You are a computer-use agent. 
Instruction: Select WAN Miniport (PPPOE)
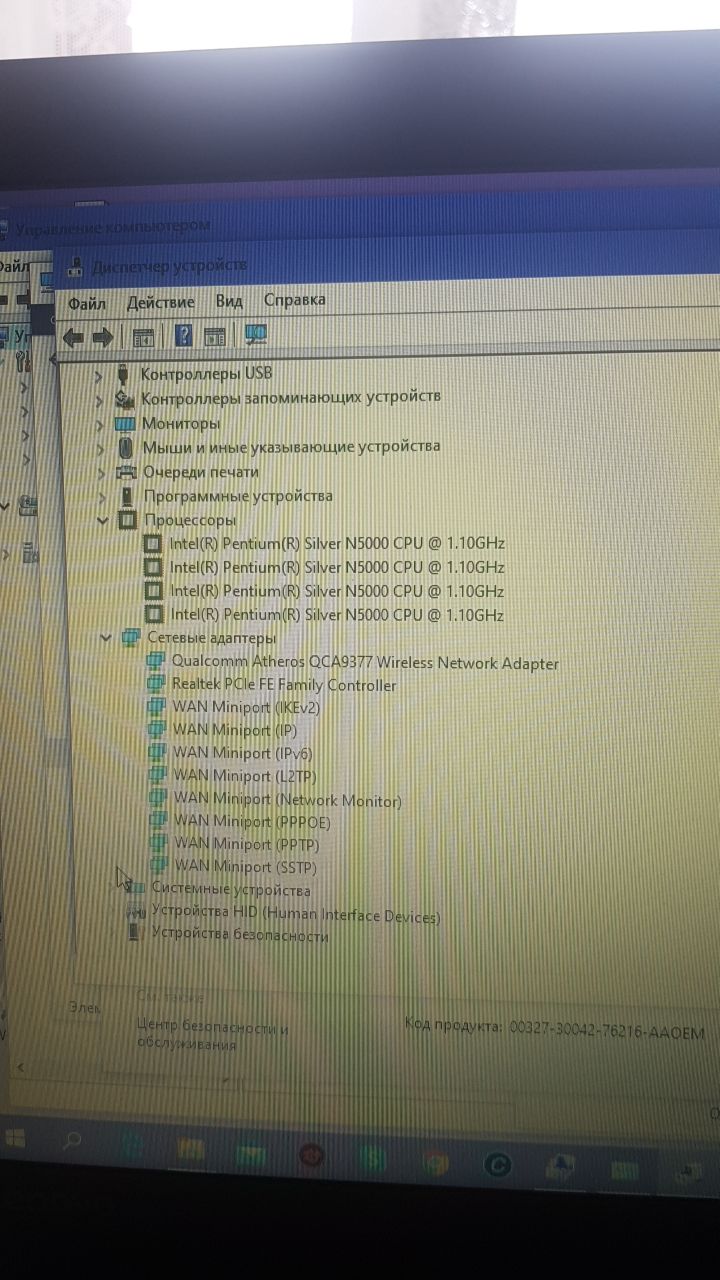click(251, 822)
